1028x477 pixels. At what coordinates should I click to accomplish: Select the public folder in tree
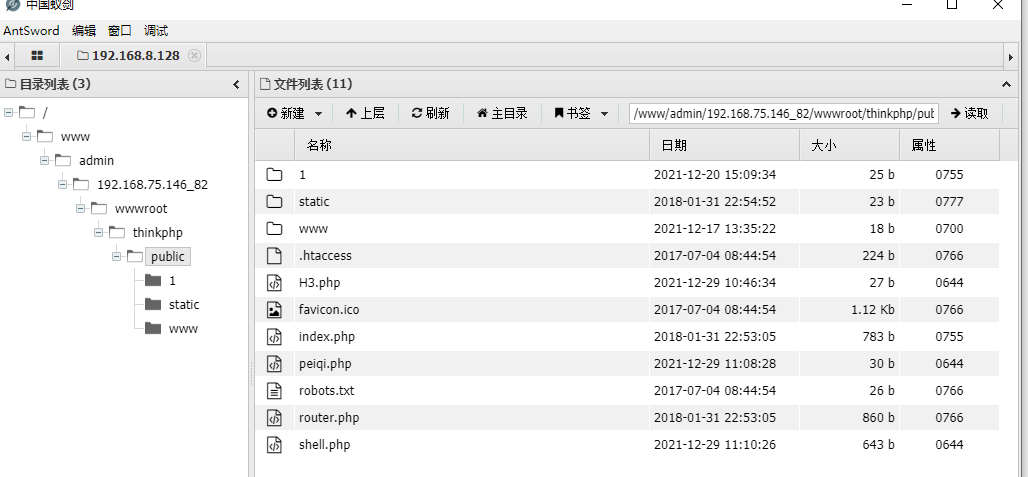[x=168, y=256]
